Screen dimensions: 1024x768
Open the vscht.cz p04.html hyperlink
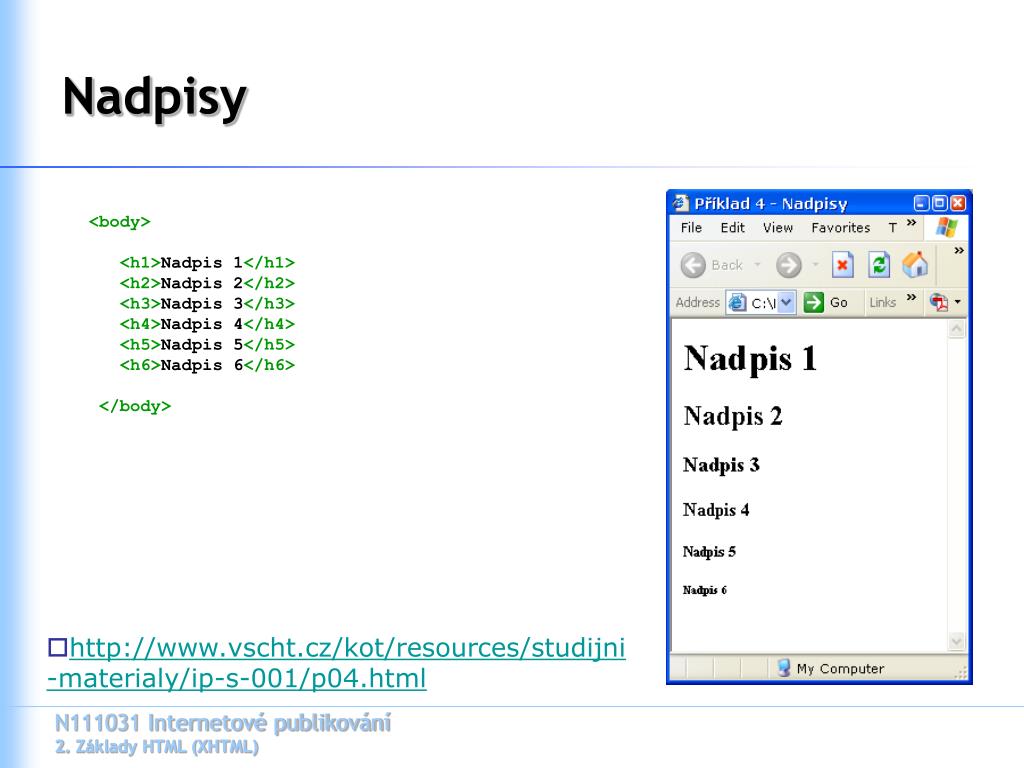coord(336,663)
